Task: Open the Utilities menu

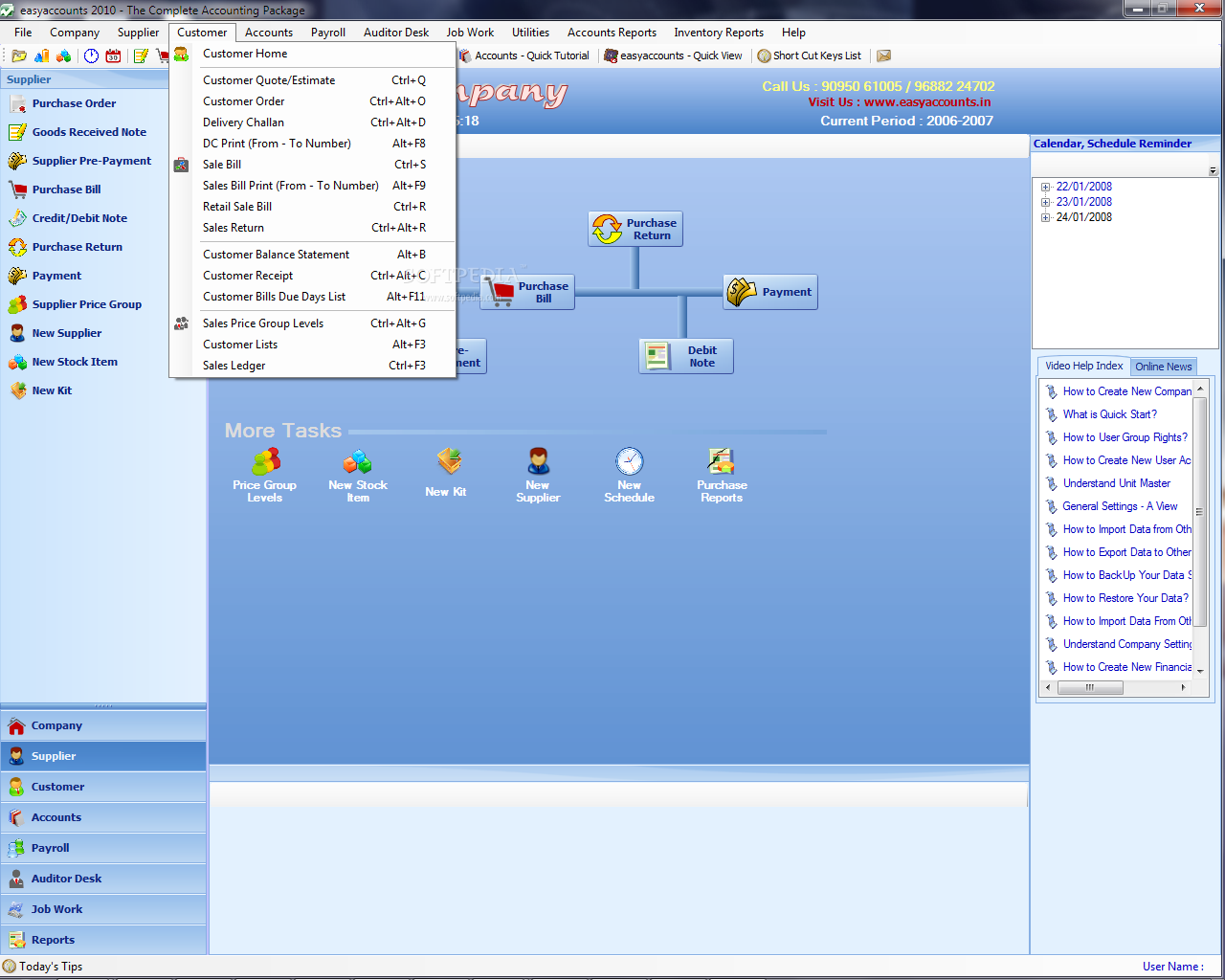Action: coord(530,33)
